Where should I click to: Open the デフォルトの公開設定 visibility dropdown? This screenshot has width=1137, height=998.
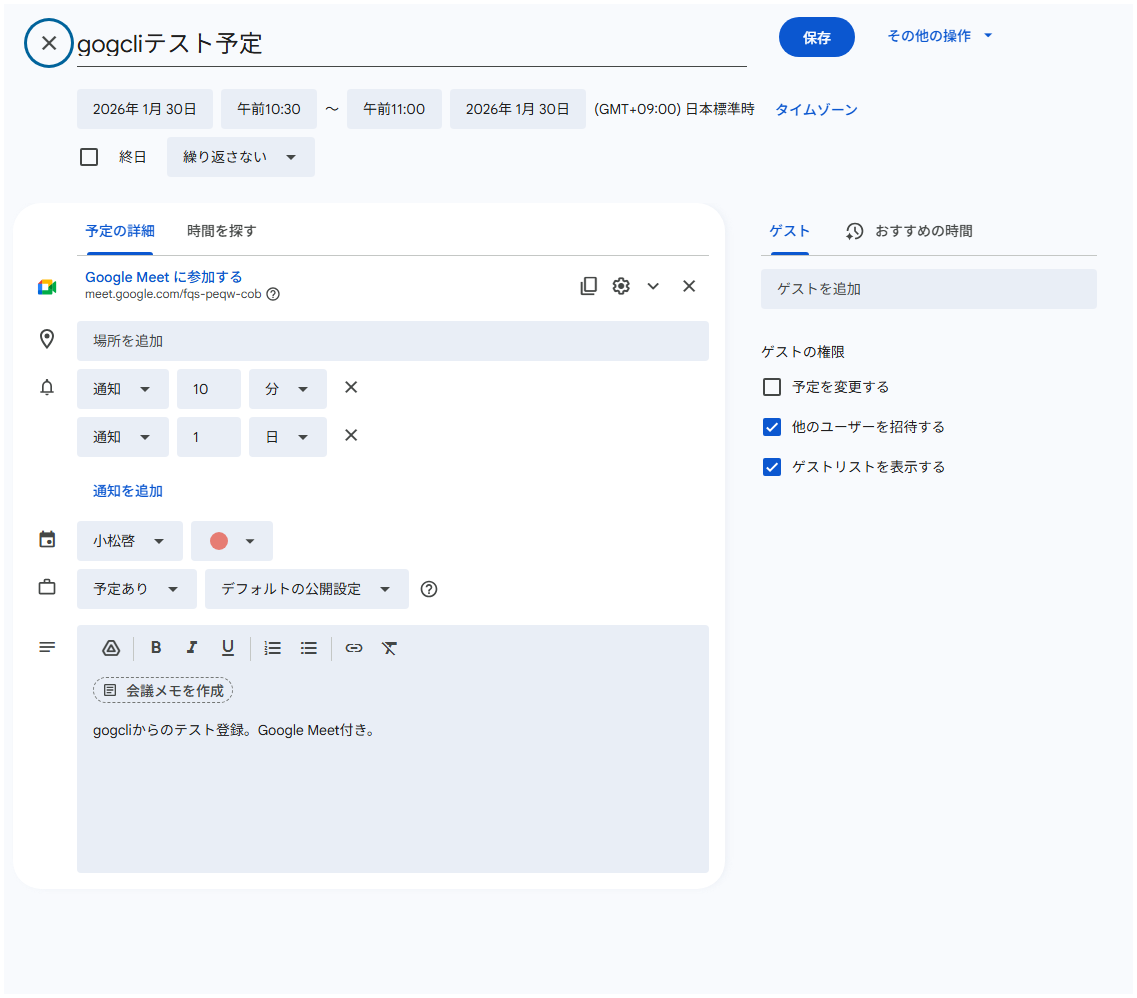coord(306,589)
